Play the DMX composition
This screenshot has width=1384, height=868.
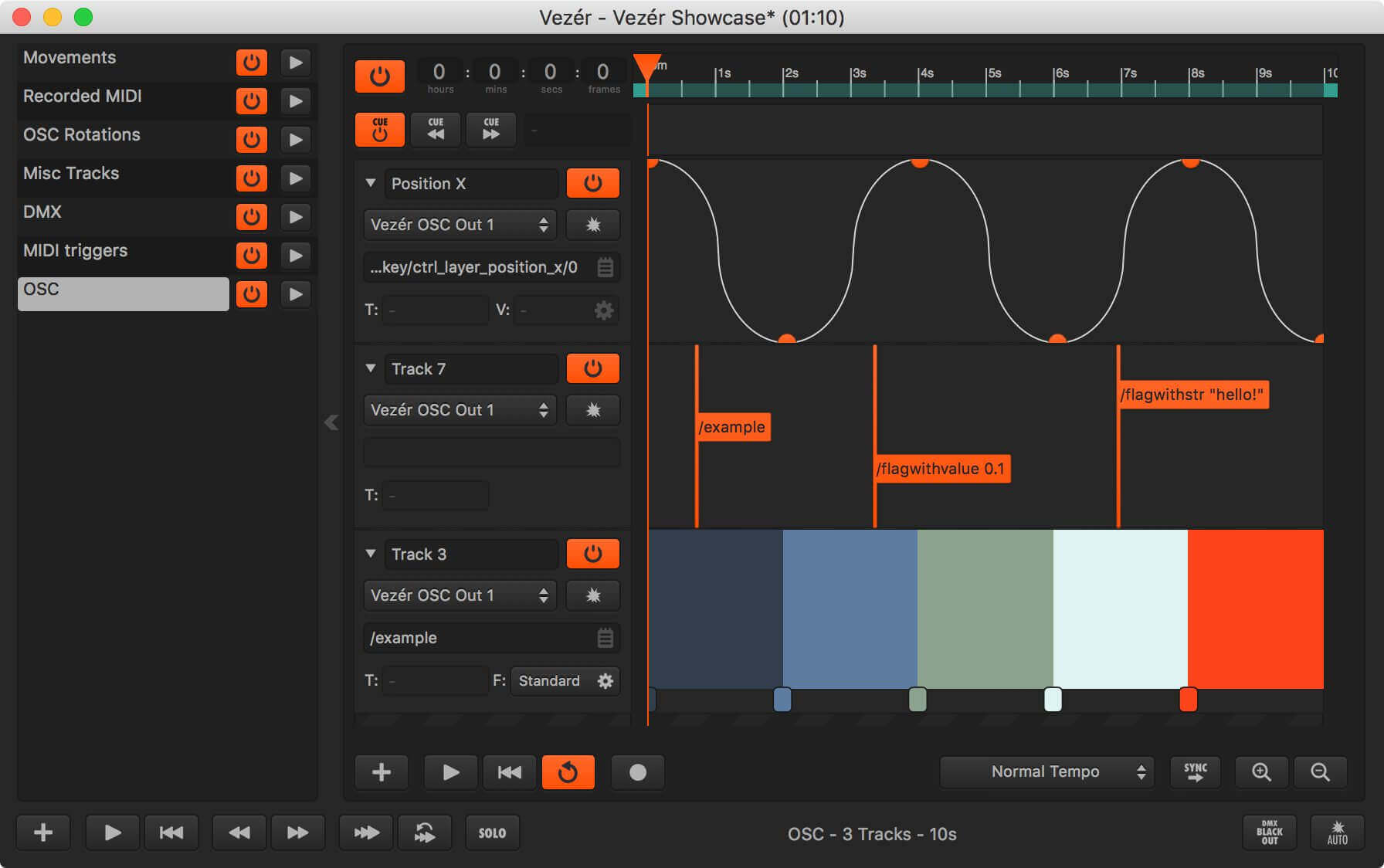point(296,216)
